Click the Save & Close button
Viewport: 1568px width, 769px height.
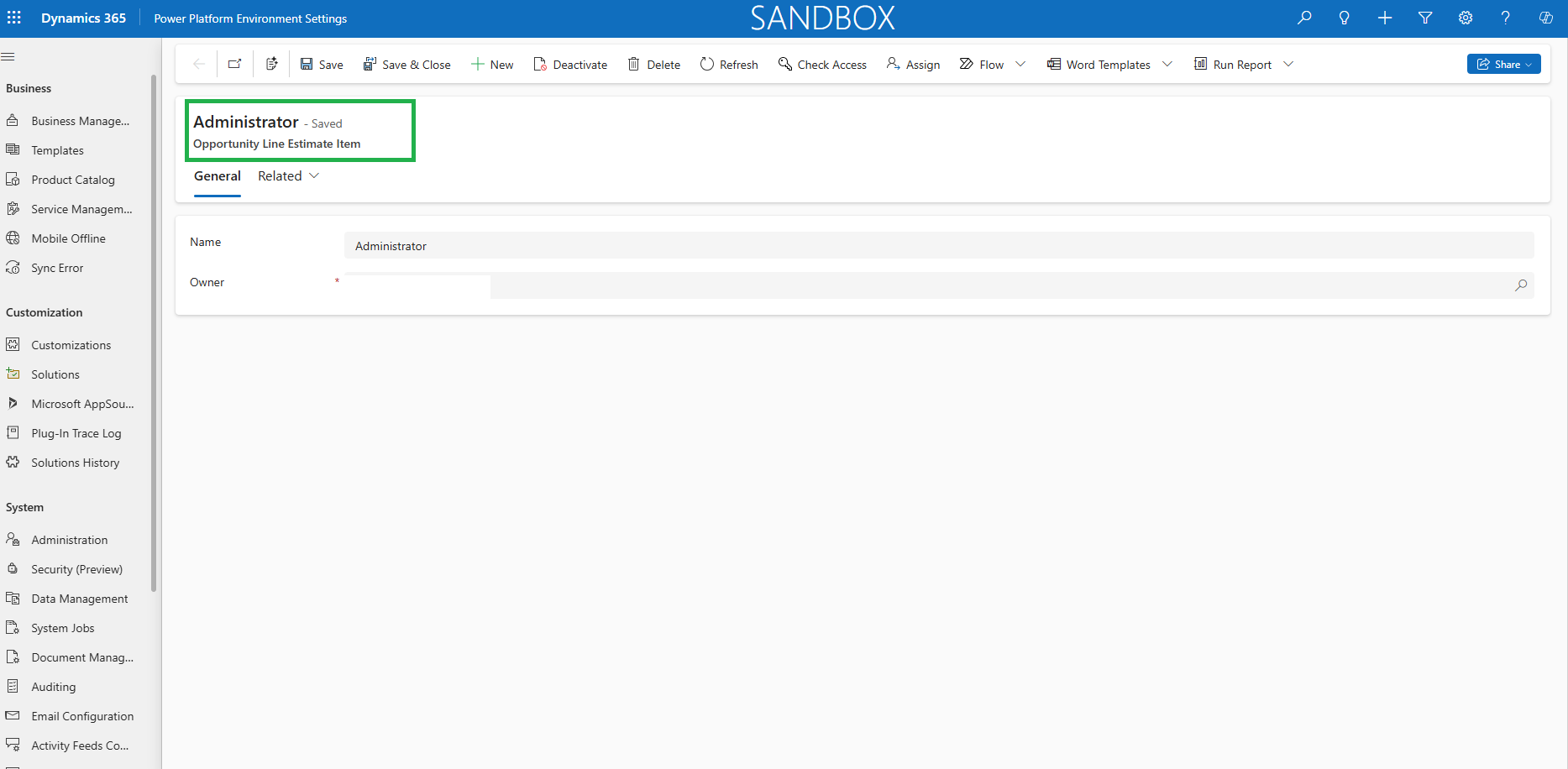tap(407, 65)
